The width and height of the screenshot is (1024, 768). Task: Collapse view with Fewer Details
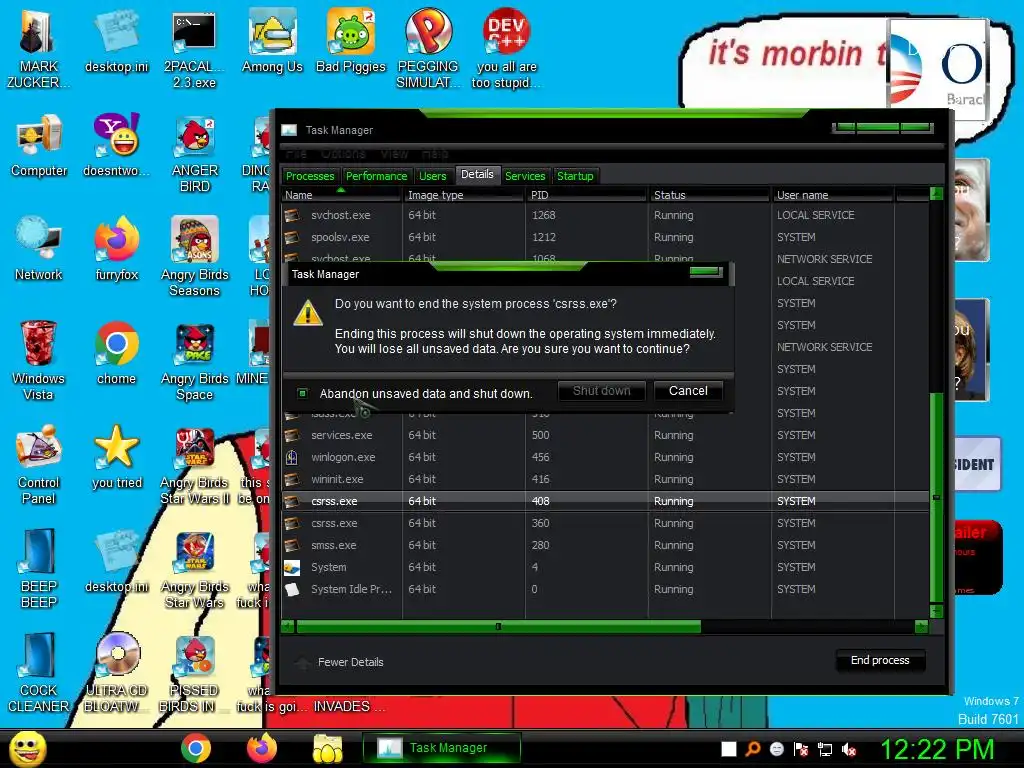coord(340,662)
